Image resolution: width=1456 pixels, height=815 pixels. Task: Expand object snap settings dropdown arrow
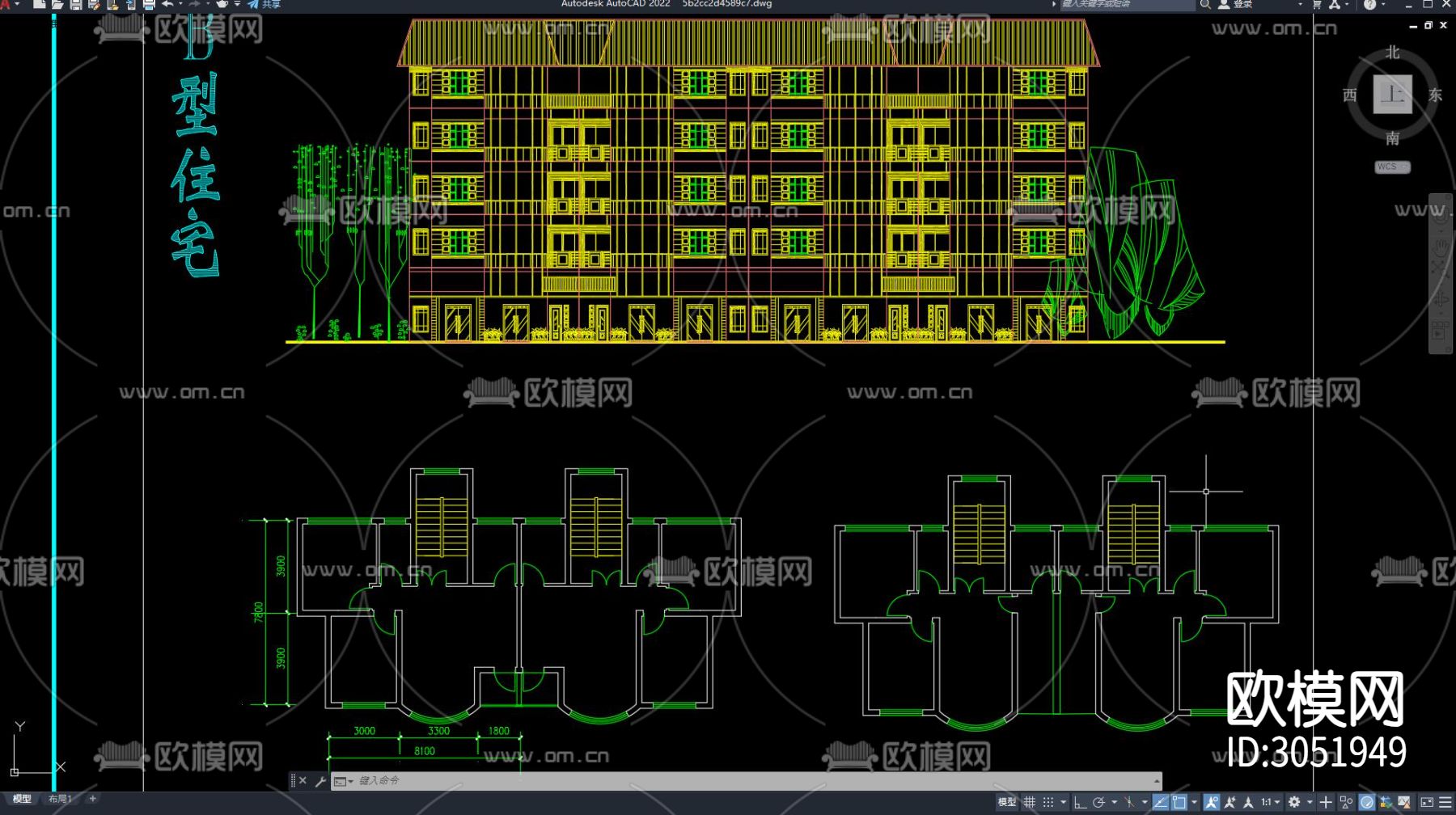pos(1194,802)
